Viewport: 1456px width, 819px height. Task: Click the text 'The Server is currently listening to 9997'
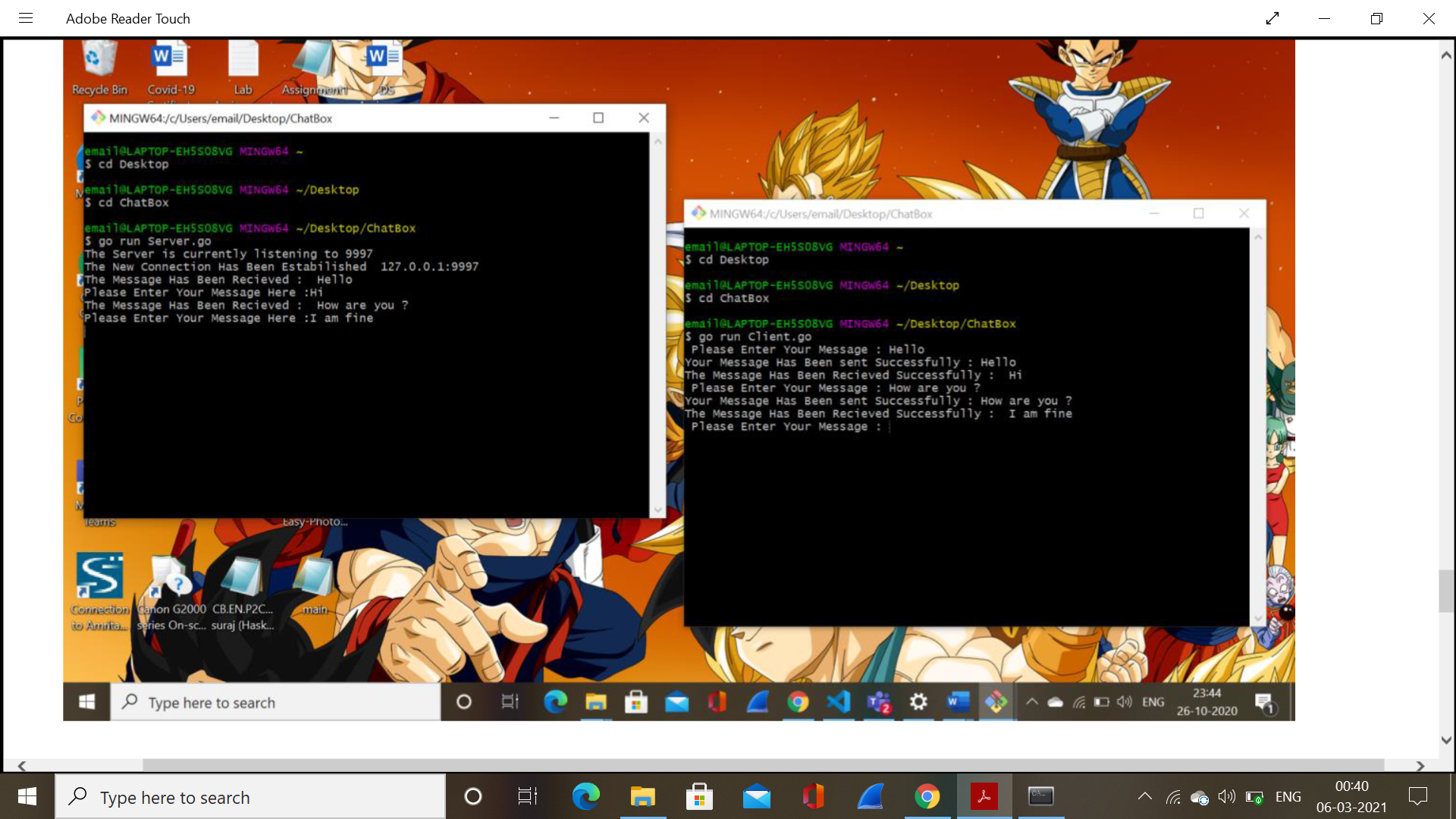(x=228, y=254)
